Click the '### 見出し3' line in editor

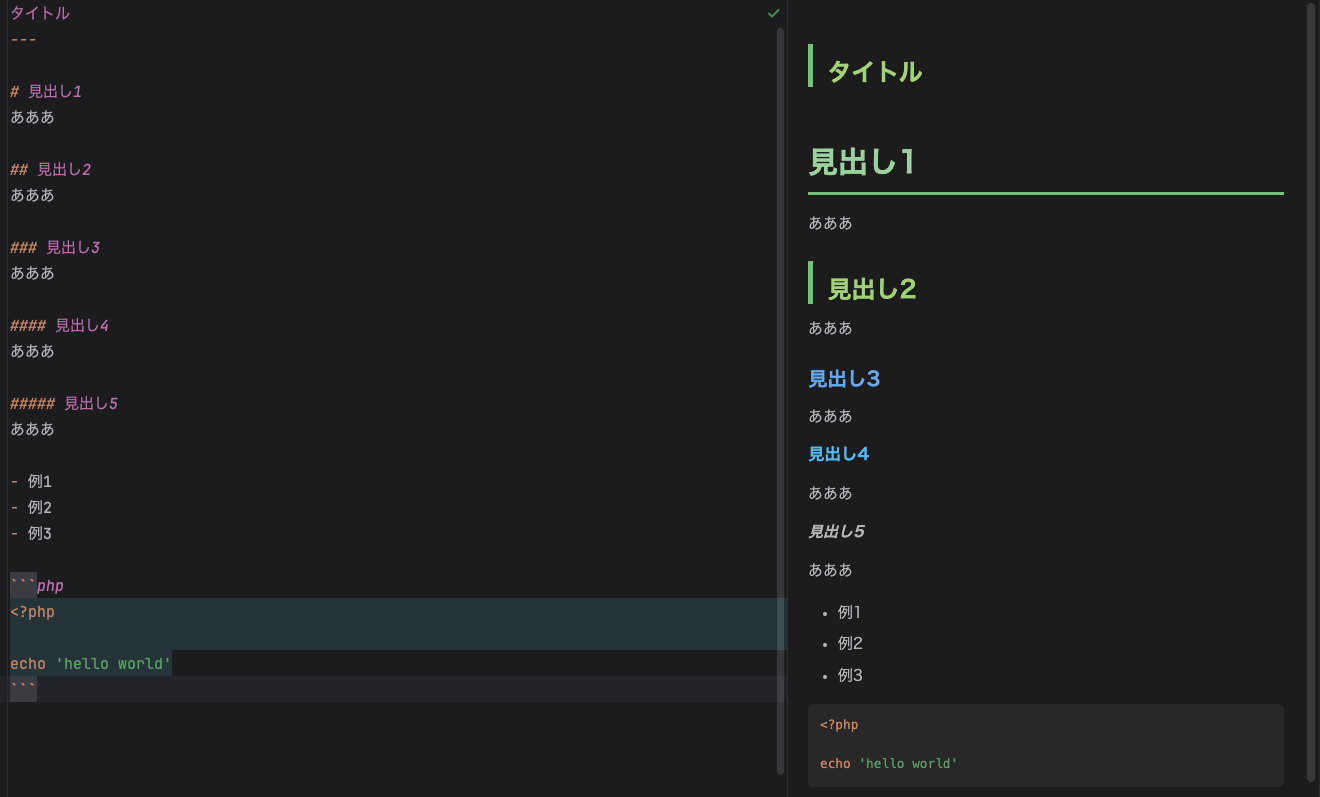55,247
